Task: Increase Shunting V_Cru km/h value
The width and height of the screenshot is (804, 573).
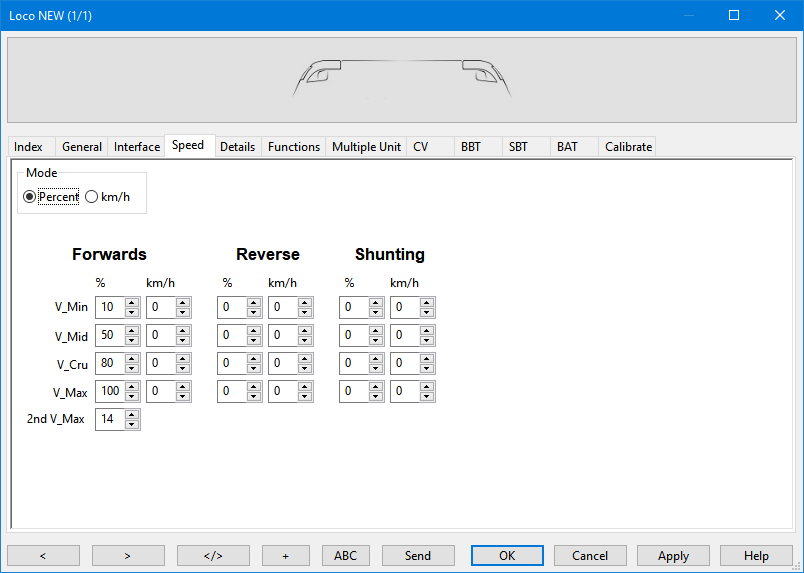Action: click(x=427, y=359)
